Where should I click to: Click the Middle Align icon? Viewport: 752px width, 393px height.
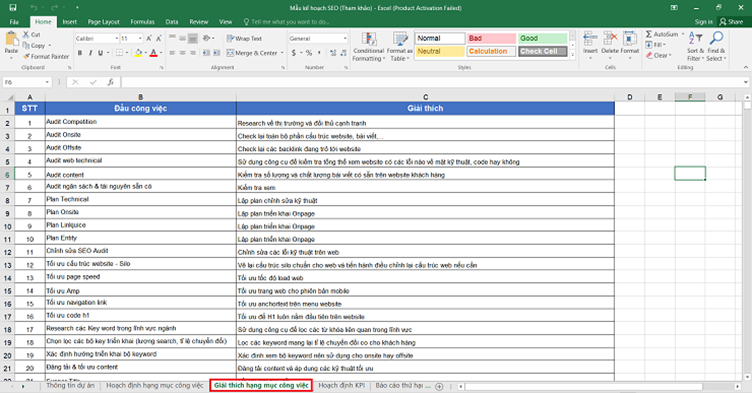pos(183,38)
